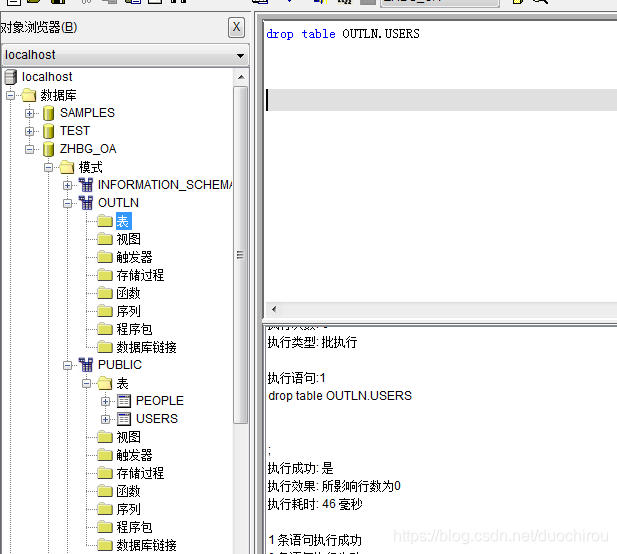Click the INFORMATION_SCHEMA schema icon
This screenshot has height=554, width=617.
click(86, 185)
